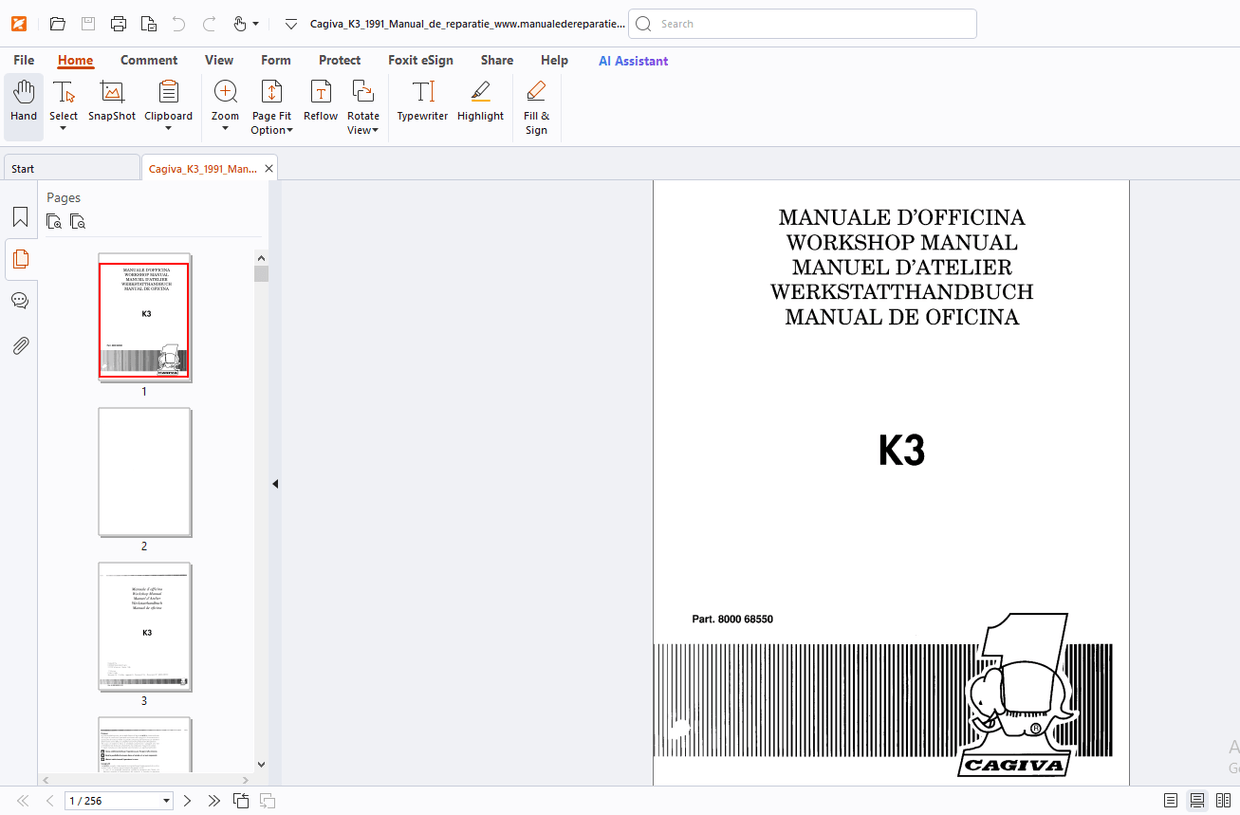Jump to the last page
Image resolution: width=1240 pixels, height=815 pixels.
pos(213,800)
